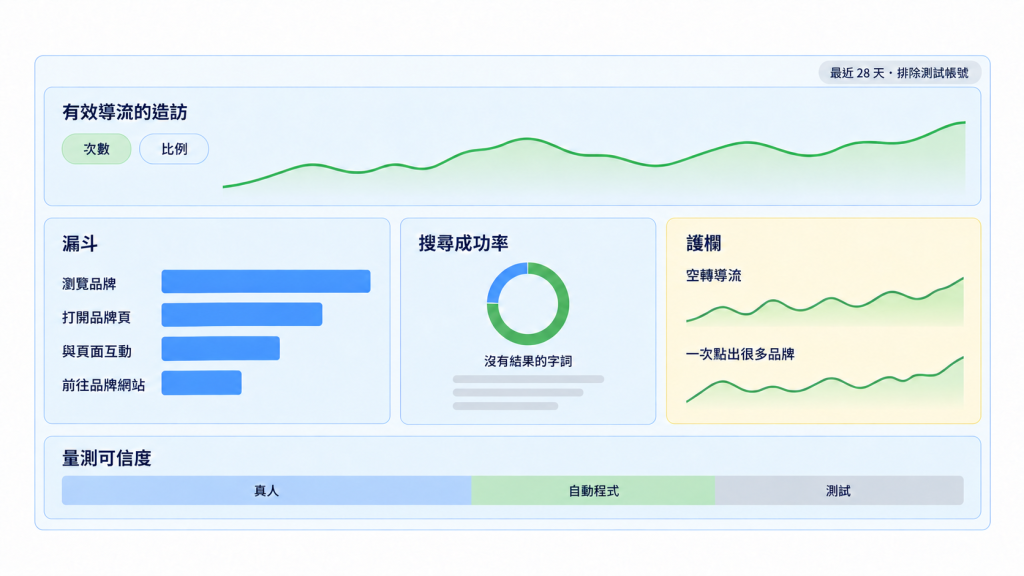Viewport: 1024px width, 576px height.
Task: Select the 測試 segment of the bar
Action: point(839,490)
